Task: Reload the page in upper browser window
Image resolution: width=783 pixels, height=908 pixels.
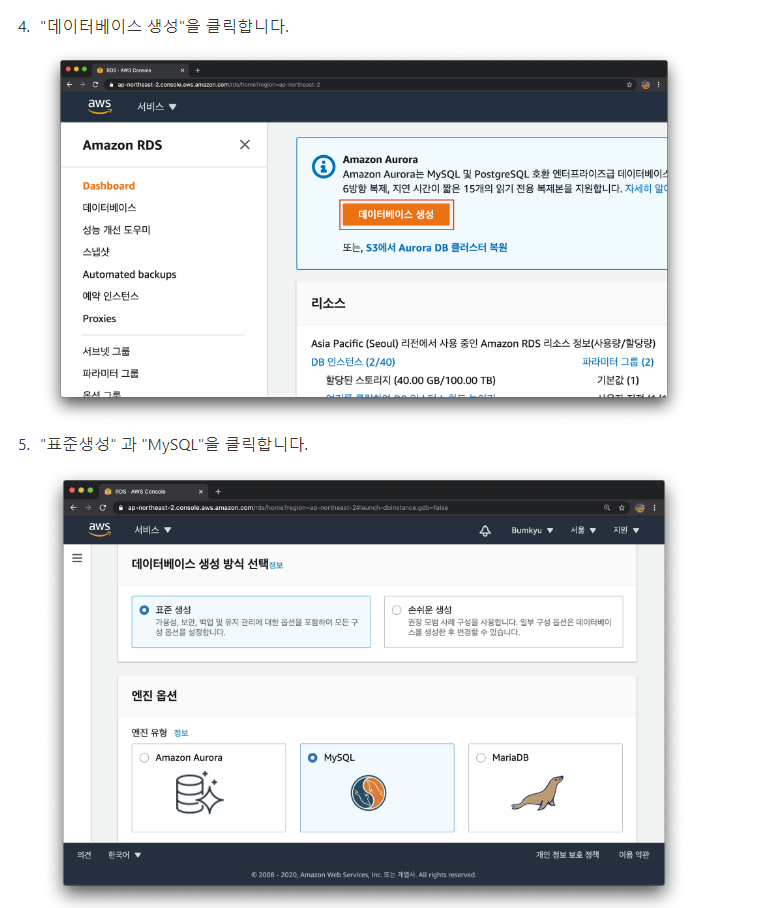Action: 96,85
